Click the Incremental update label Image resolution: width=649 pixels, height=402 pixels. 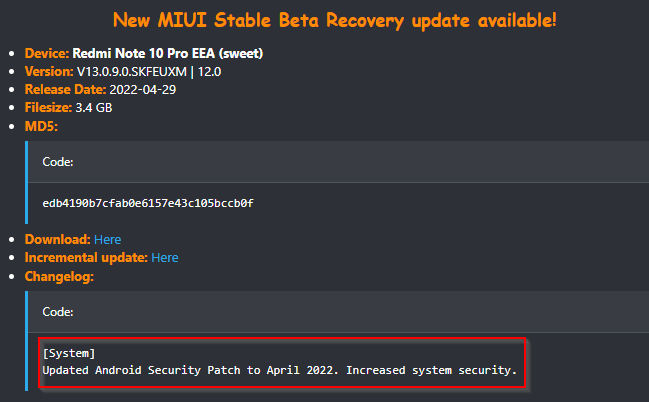click(86, 258)
